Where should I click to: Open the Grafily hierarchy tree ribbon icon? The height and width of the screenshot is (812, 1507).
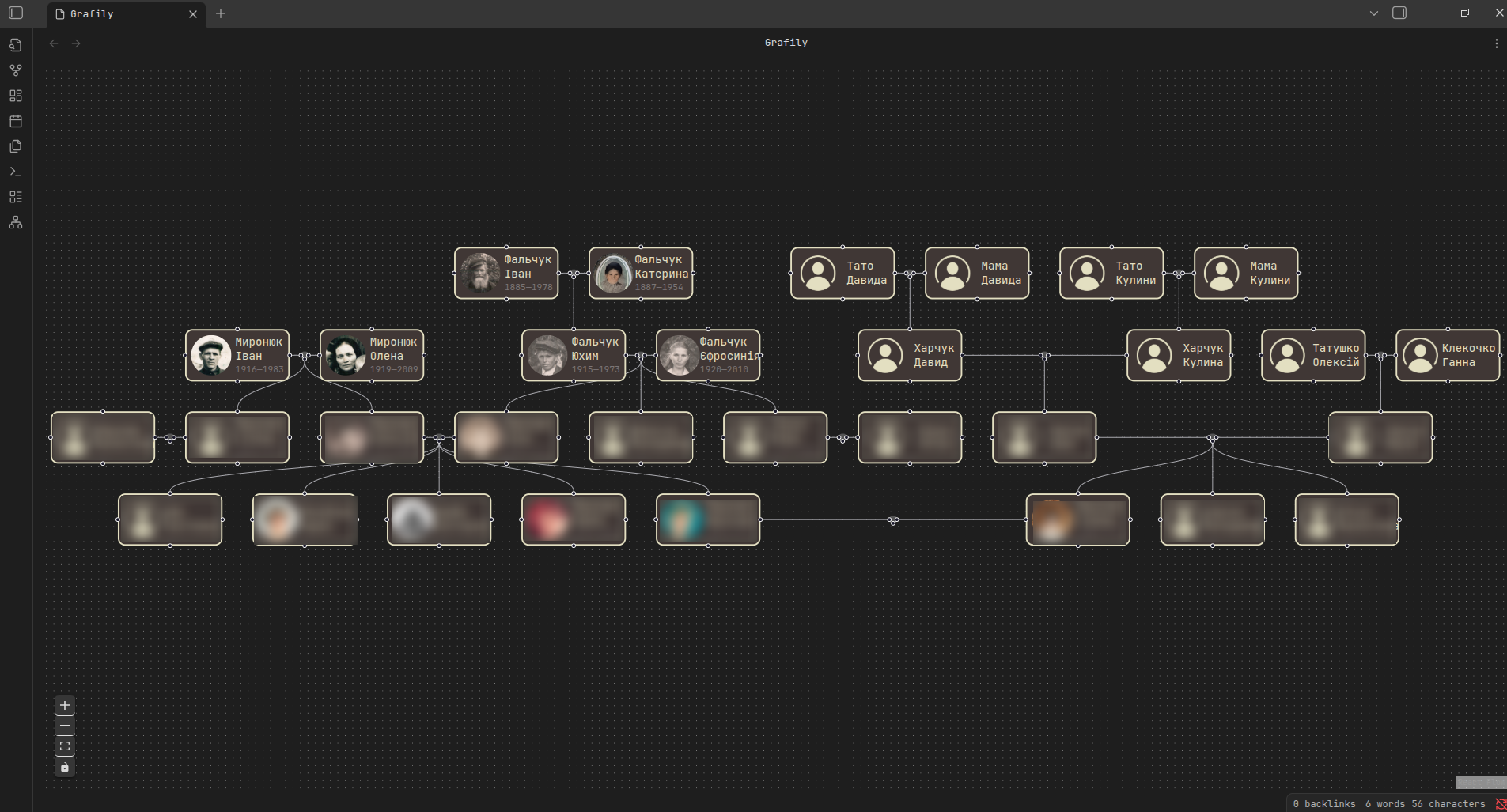[x=15, y=223]
